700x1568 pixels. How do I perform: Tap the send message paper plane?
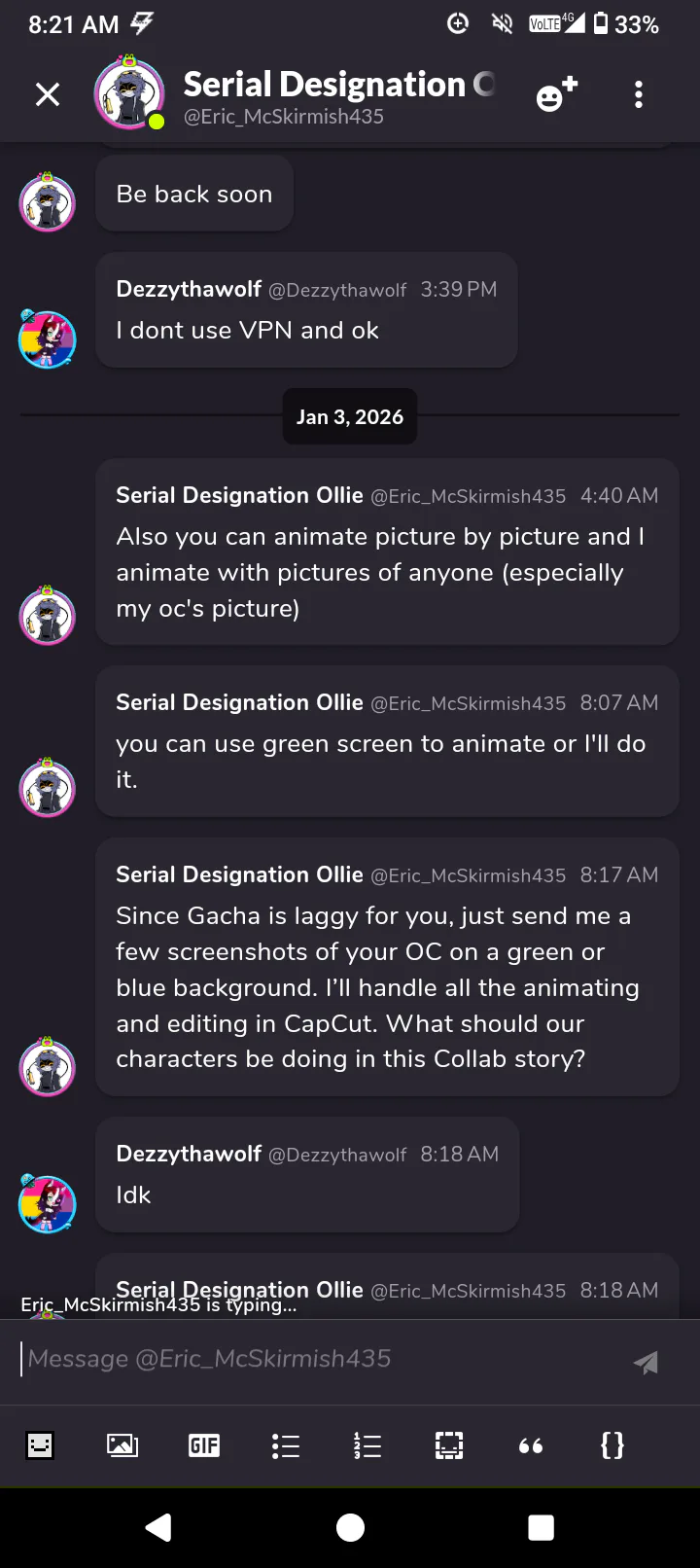coord(646,1362)
